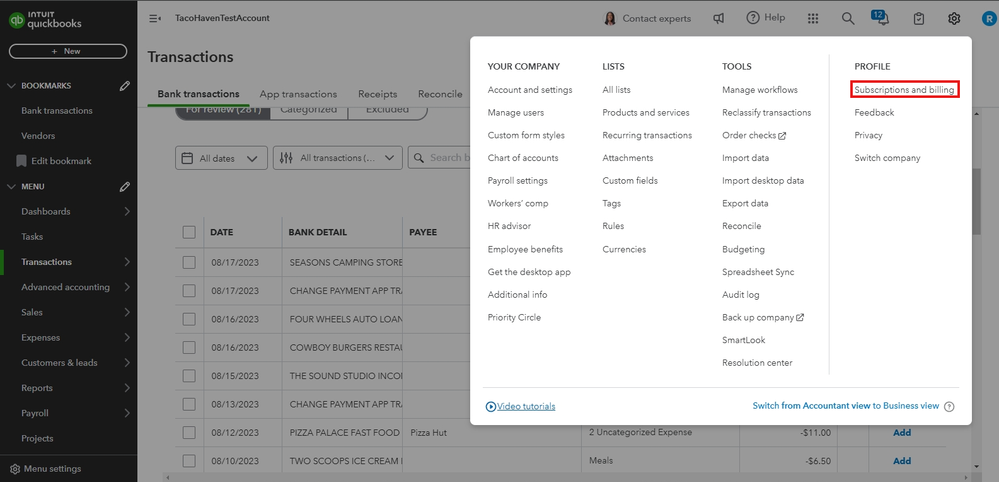This screenshot has height=482, width=999.
Task: Expand the Reports sidebar submenu
Action: (127, 388)
